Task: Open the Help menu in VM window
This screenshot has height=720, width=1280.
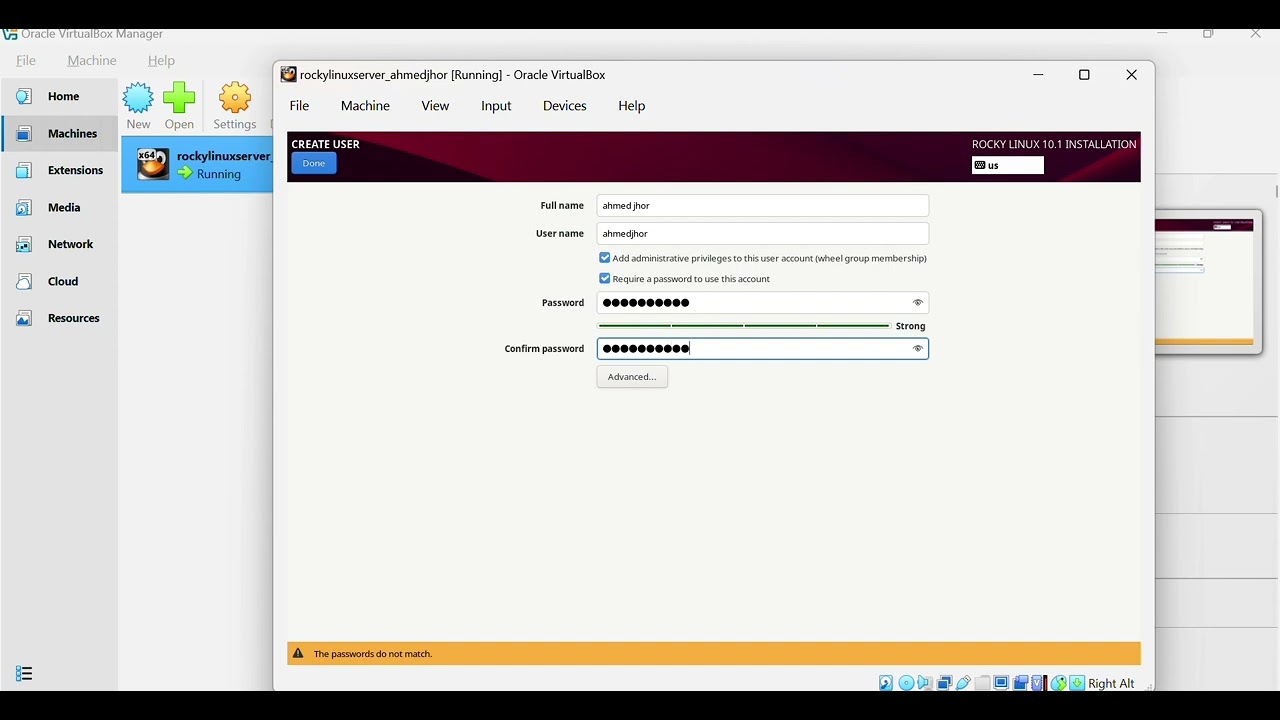Action: (x=631, y=105)
